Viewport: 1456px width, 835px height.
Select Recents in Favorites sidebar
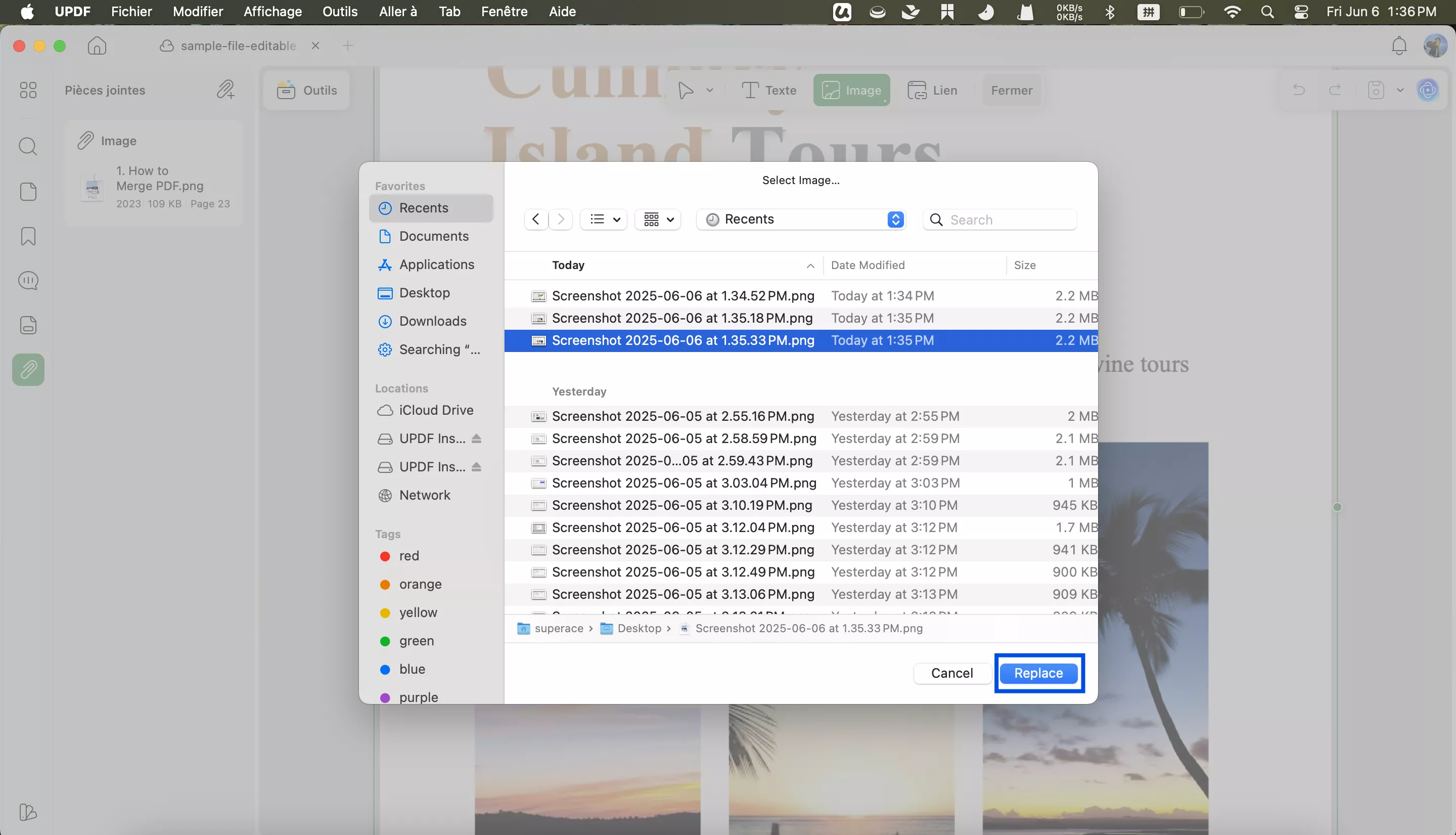click(431, 207)
